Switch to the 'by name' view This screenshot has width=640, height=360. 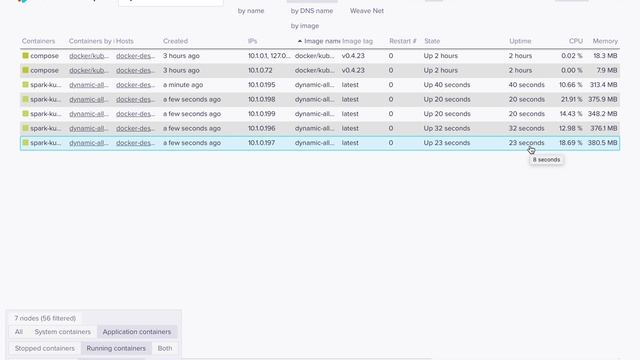pos(251,11)
